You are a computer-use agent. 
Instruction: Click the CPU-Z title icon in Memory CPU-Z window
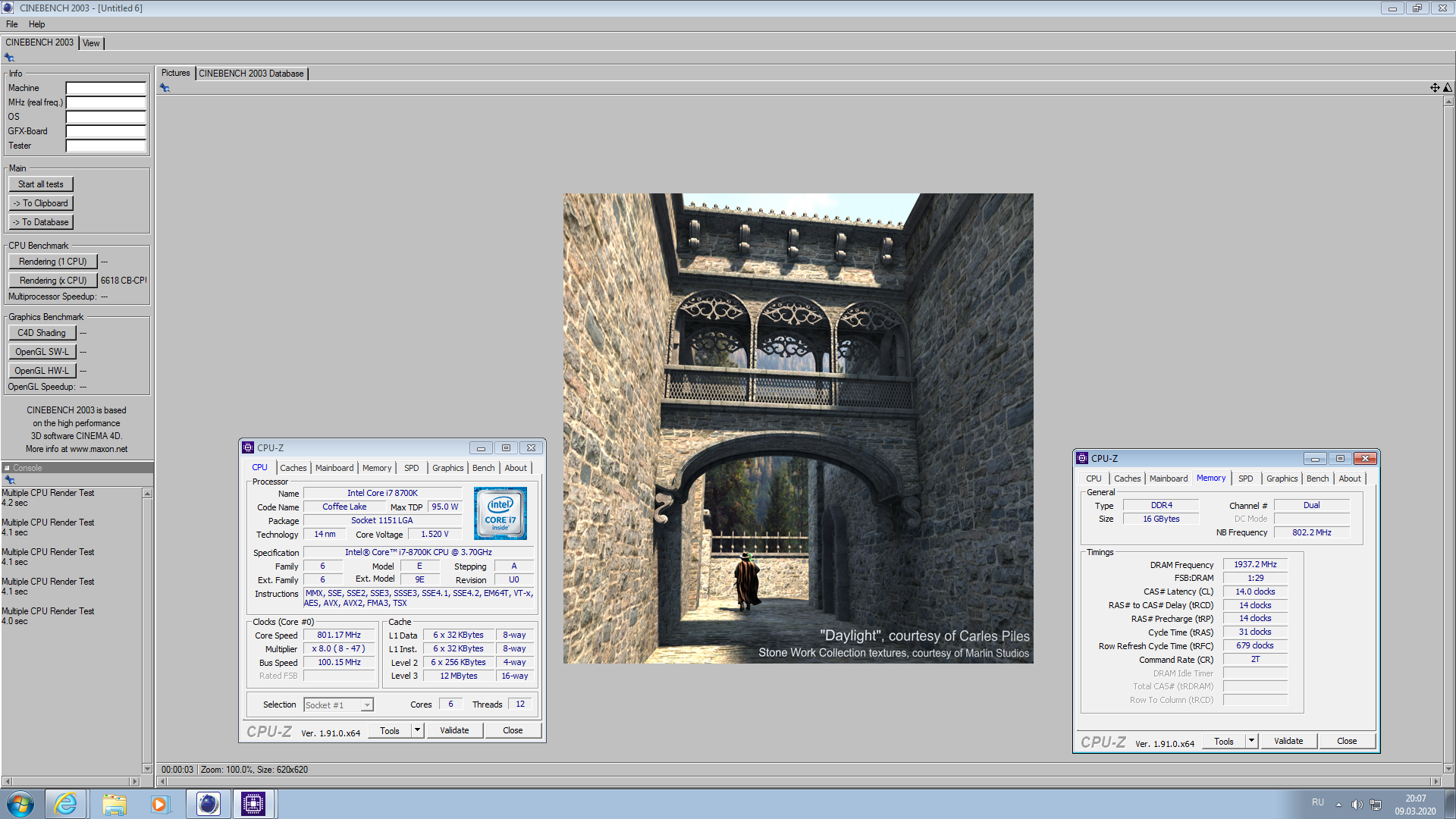click(x=1082, y=458)
